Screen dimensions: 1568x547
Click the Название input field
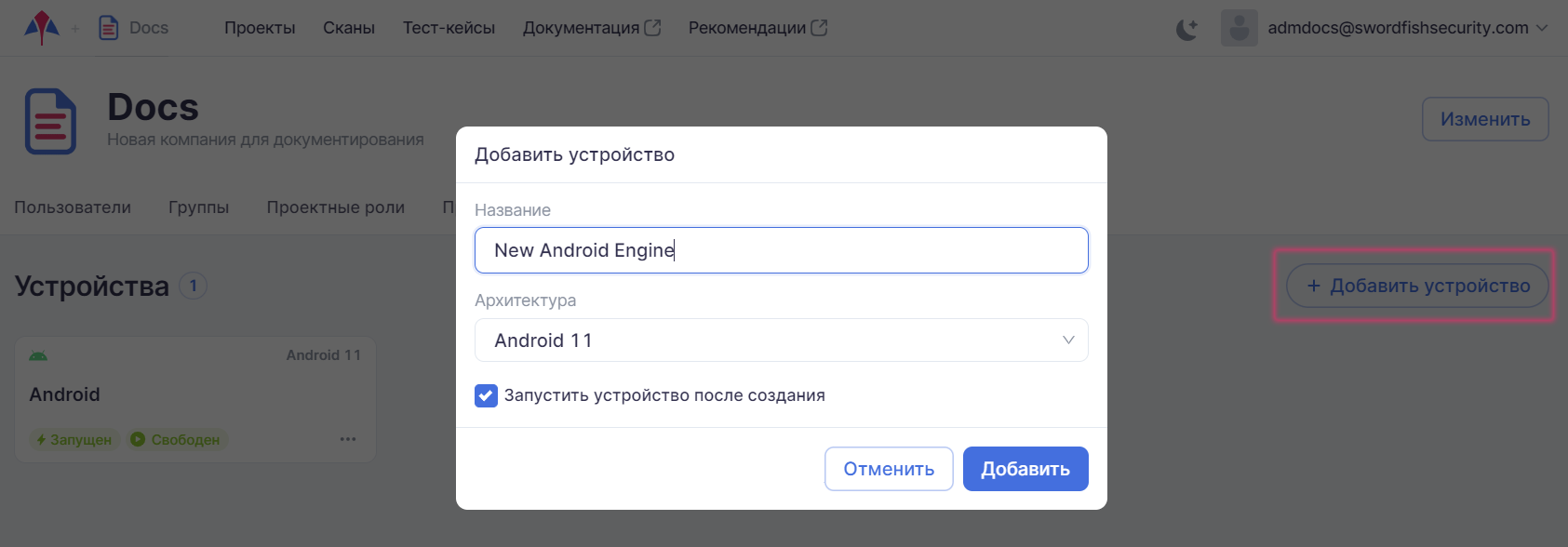click(781, 250)
